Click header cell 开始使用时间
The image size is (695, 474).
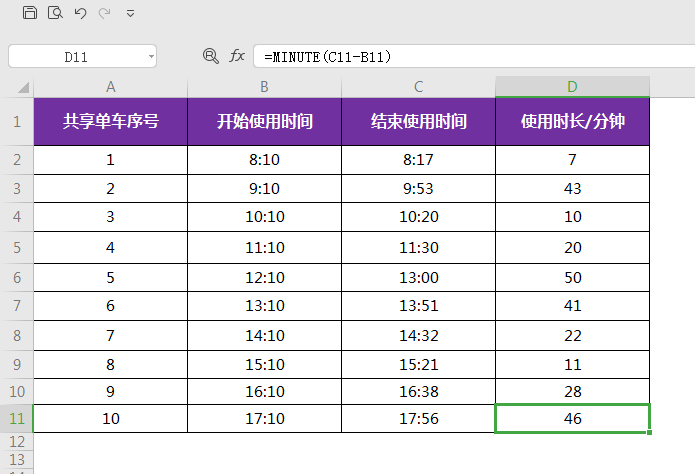pos(264,122)
